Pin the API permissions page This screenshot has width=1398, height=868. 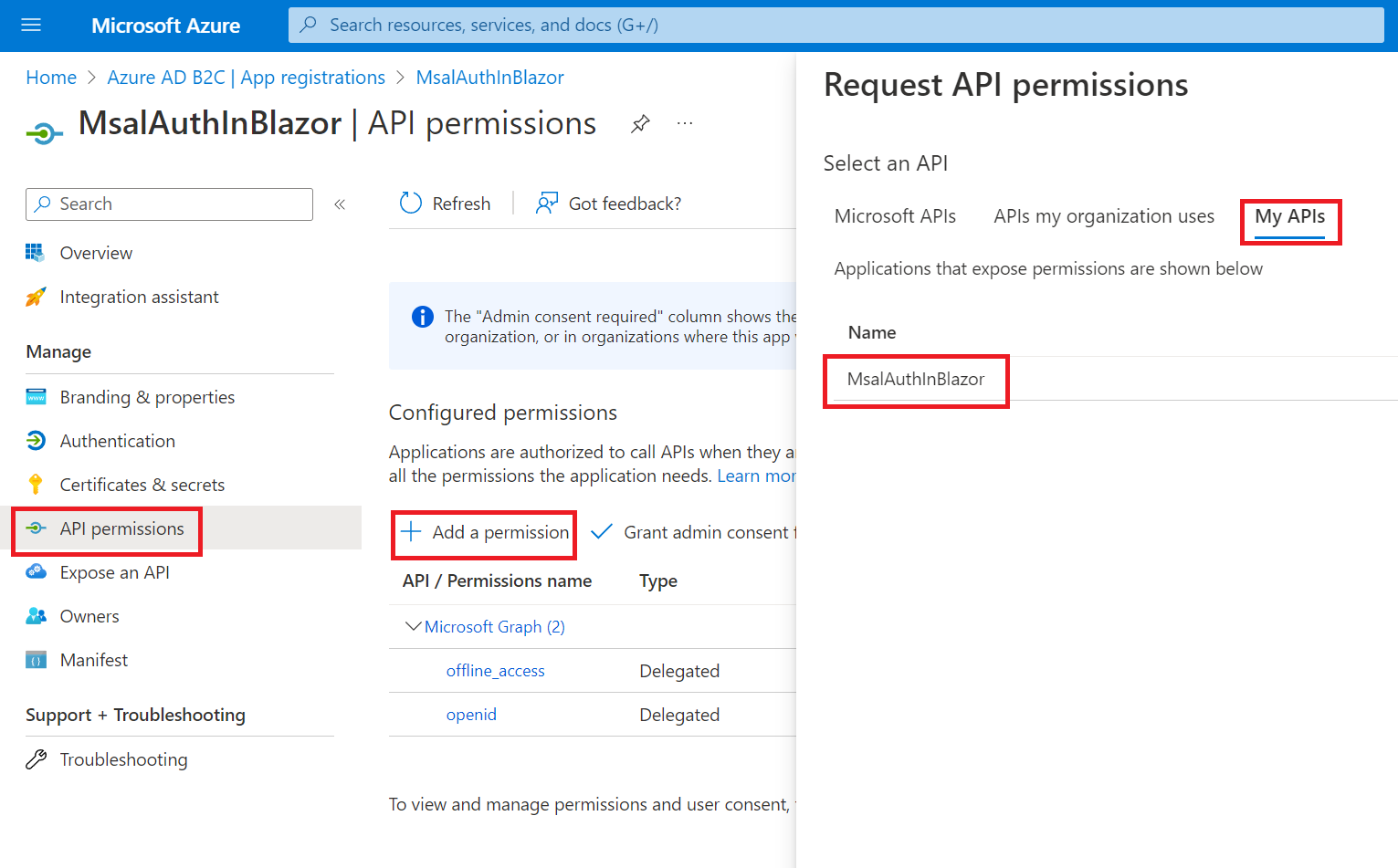click(640, 123)
